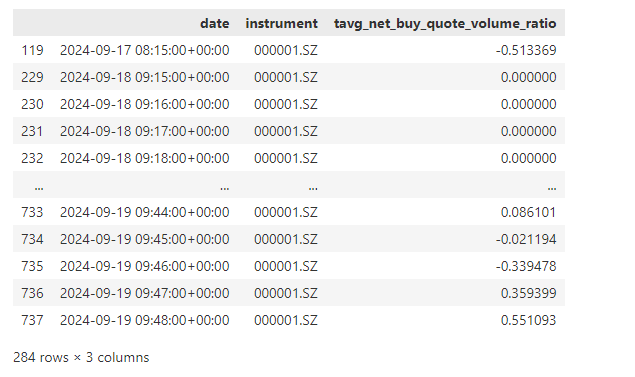Click the date 2024-09-18 09:16:00+00:00
Screen dimensions: 635x377
pos(145,104)
